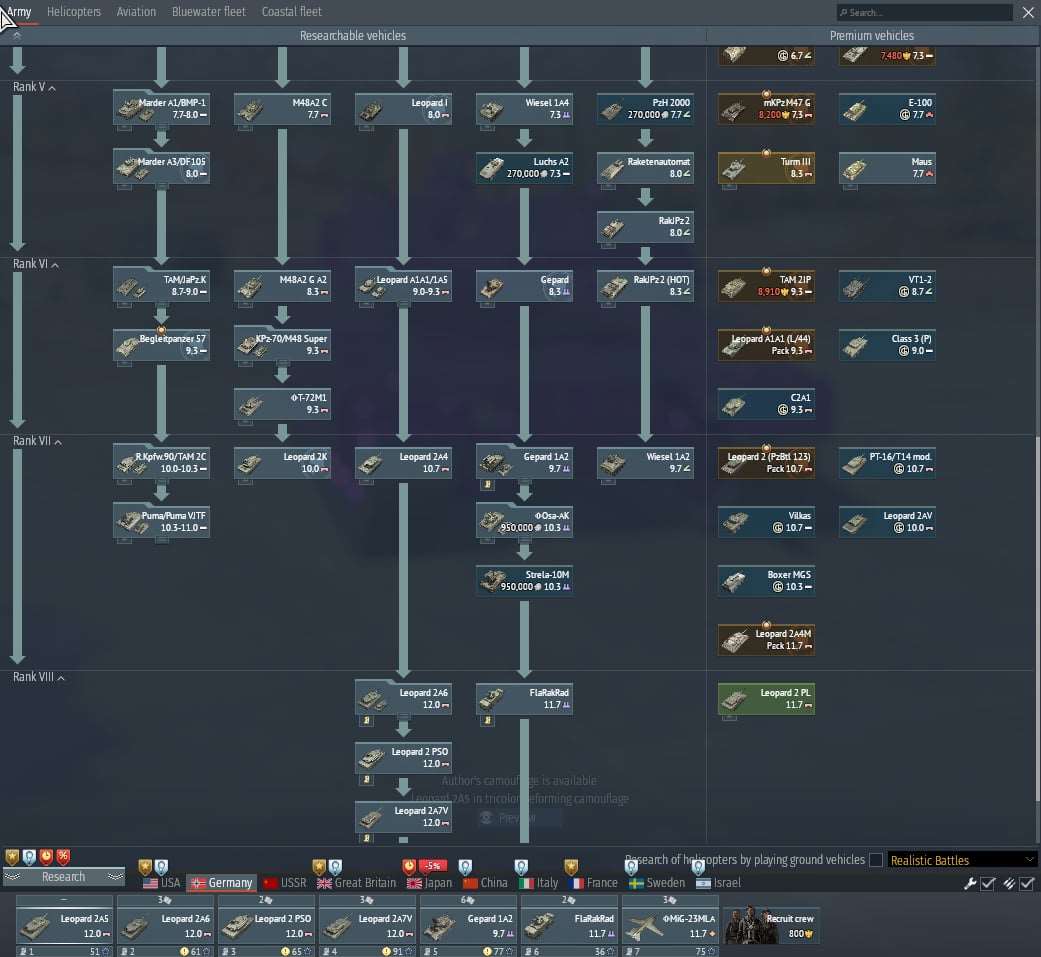Select the Strela-10M vehicle card
This screenshot has height=957, width=1041.
click(524, 580)
